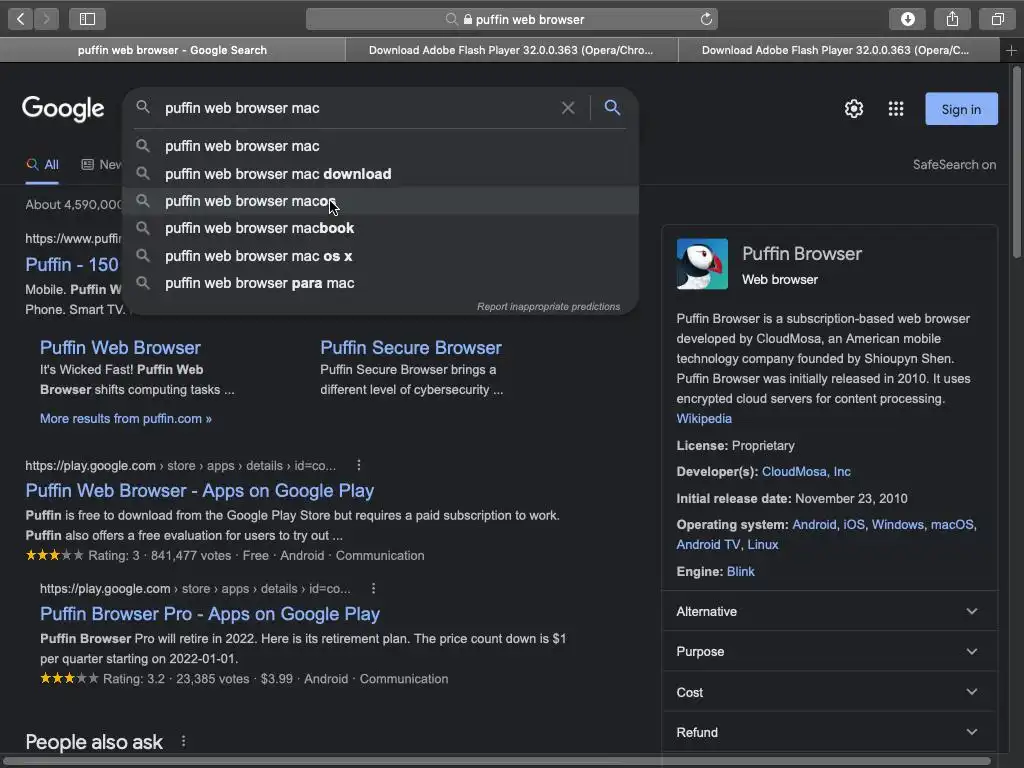This screenshot has width=1024, height=768.
Task: Open options dots for Puffin Web Browser result
Action: coord(359,465)
